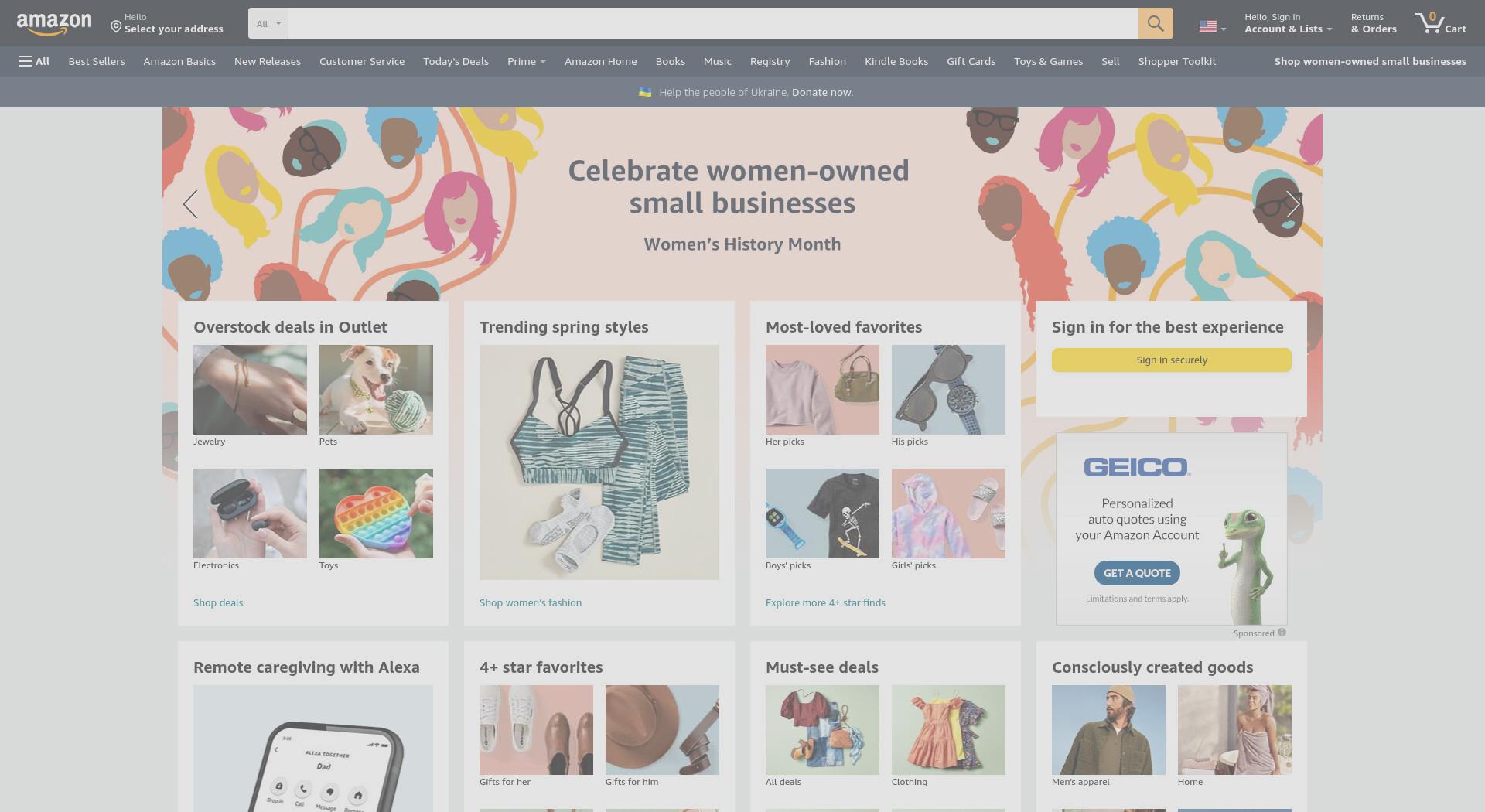
Task: Open Shopper Toolkit nav item
Action: tap(1177, 61)
